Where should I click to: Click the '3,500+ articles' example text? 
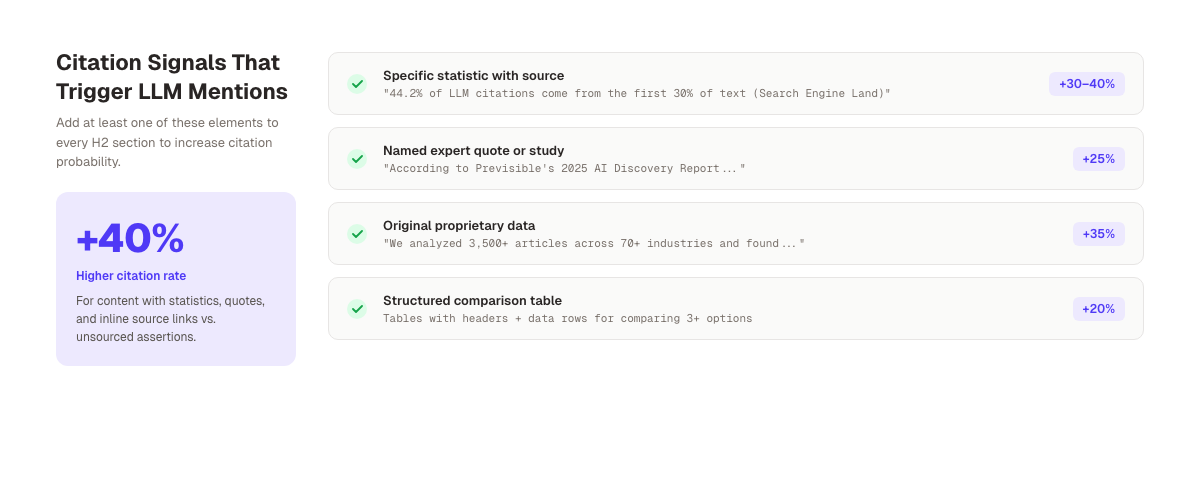[x=593, y=244]
